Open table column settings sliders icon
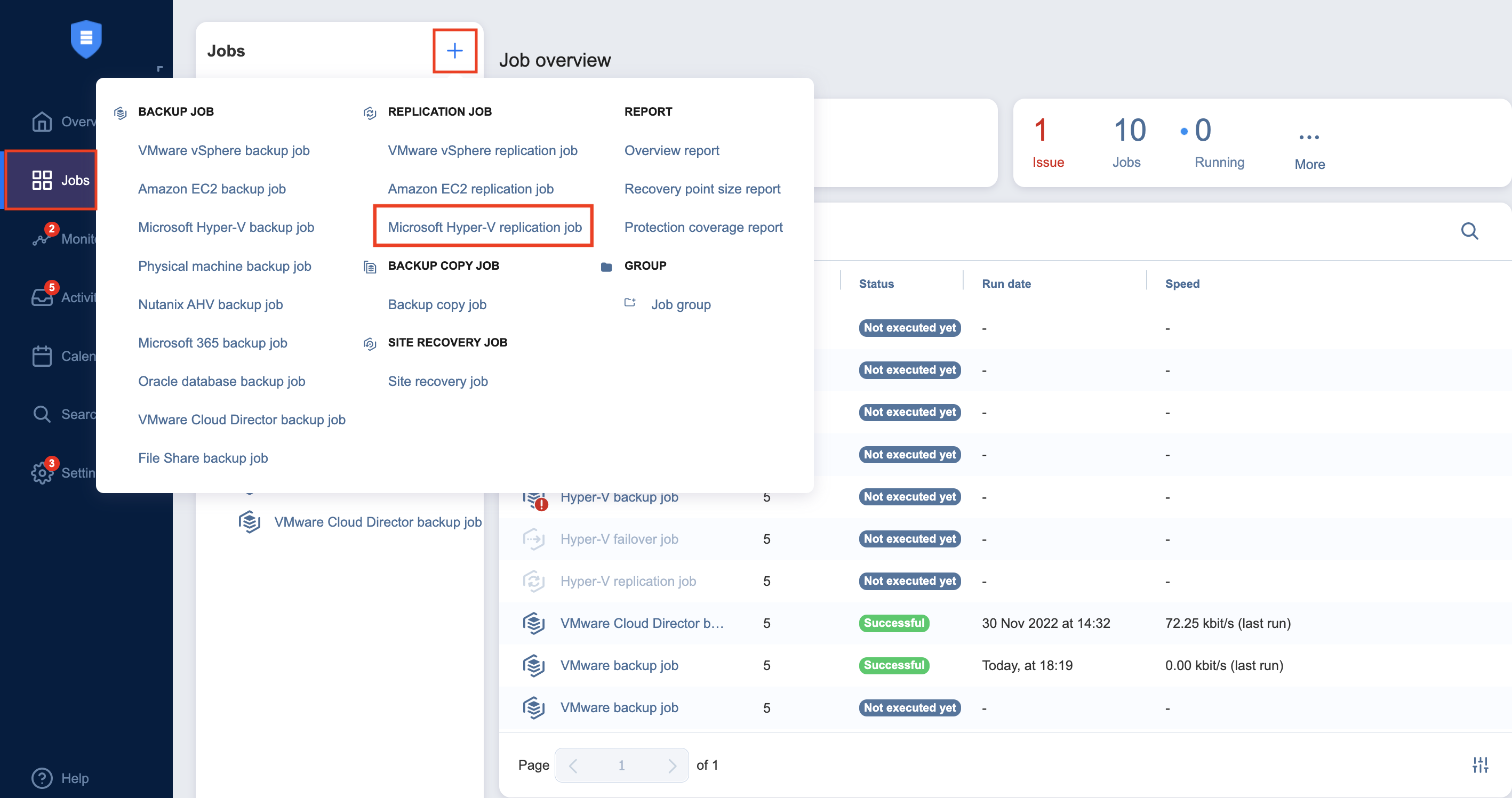 coord(1481,764)
